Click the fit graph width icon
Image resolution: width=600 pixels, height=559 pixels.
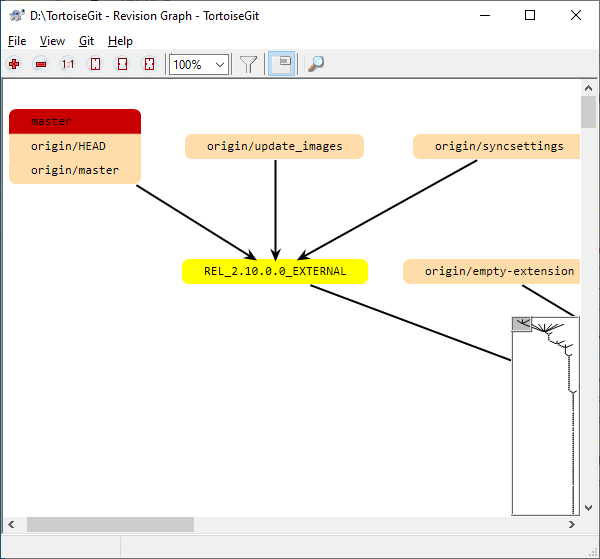click(122, 64)
